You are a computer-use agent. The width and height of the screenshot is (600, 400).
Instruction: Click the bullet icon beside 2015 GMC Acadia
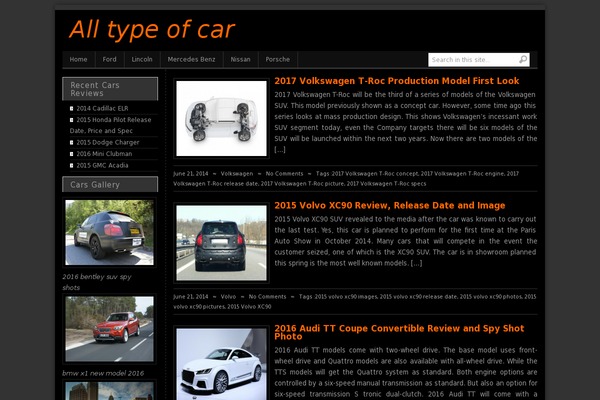tap(72, 165)
